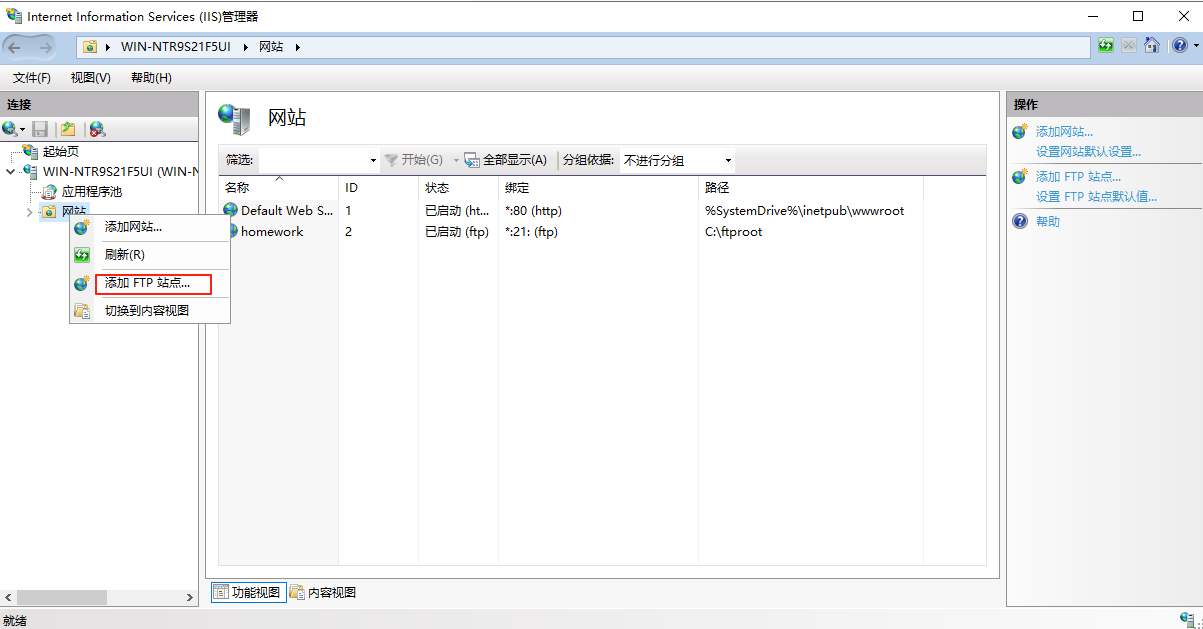Click the Up folder icon in the Connections toolbar
The image size is (1203, 629).
pyautogui.click(x=68, y=129)
